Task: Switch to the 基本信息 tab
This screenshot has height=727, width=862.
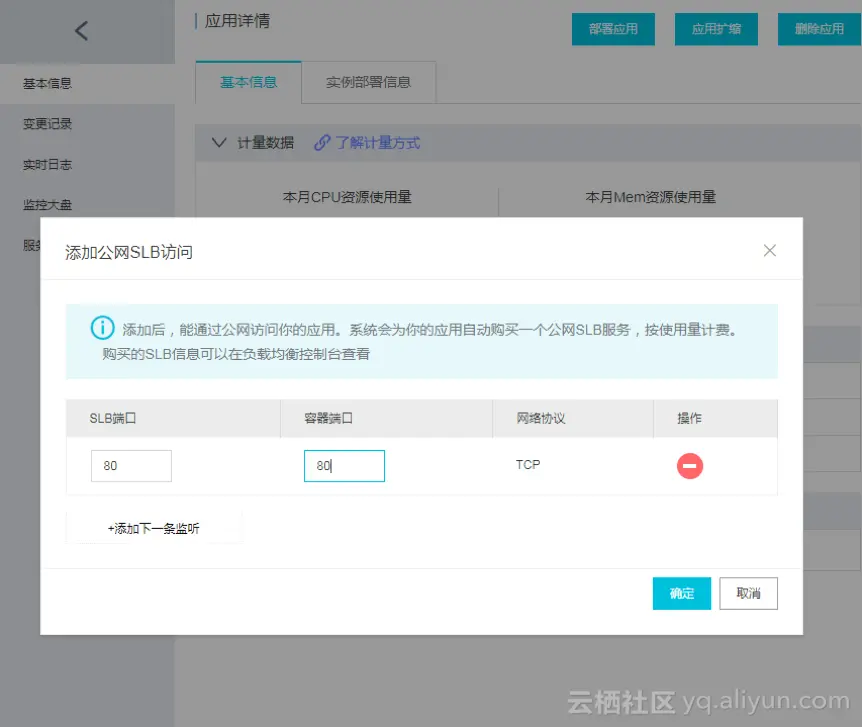Action: [248, 82]
